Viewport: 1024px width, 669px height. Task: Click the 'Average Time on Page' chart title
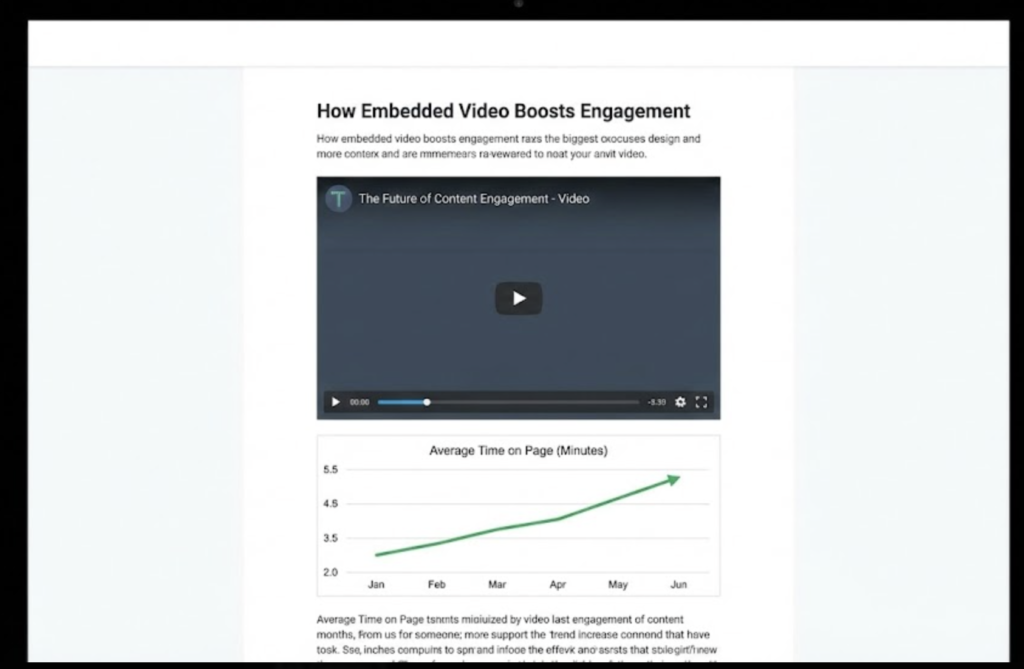pyautogui.click(x=517, y=450)
